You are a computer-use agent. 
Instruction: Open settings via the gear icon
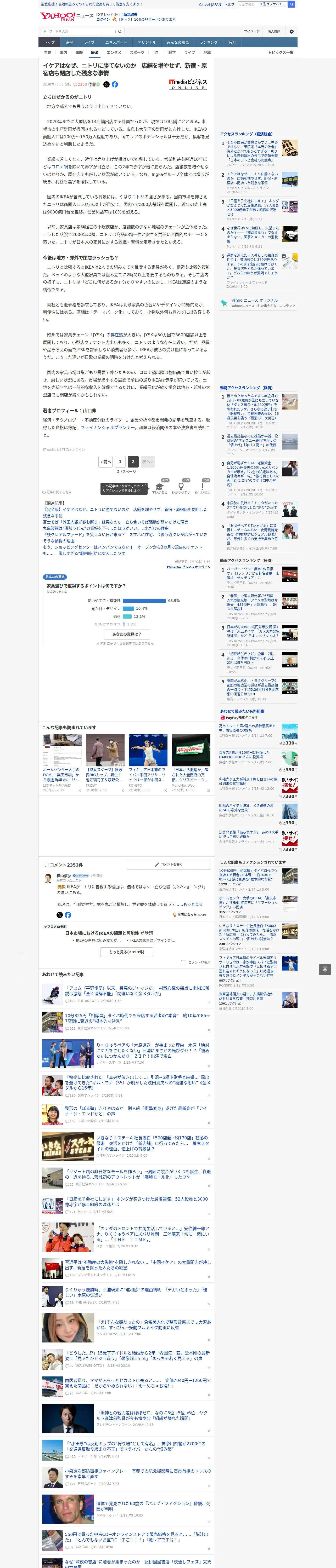pos(292,32)
